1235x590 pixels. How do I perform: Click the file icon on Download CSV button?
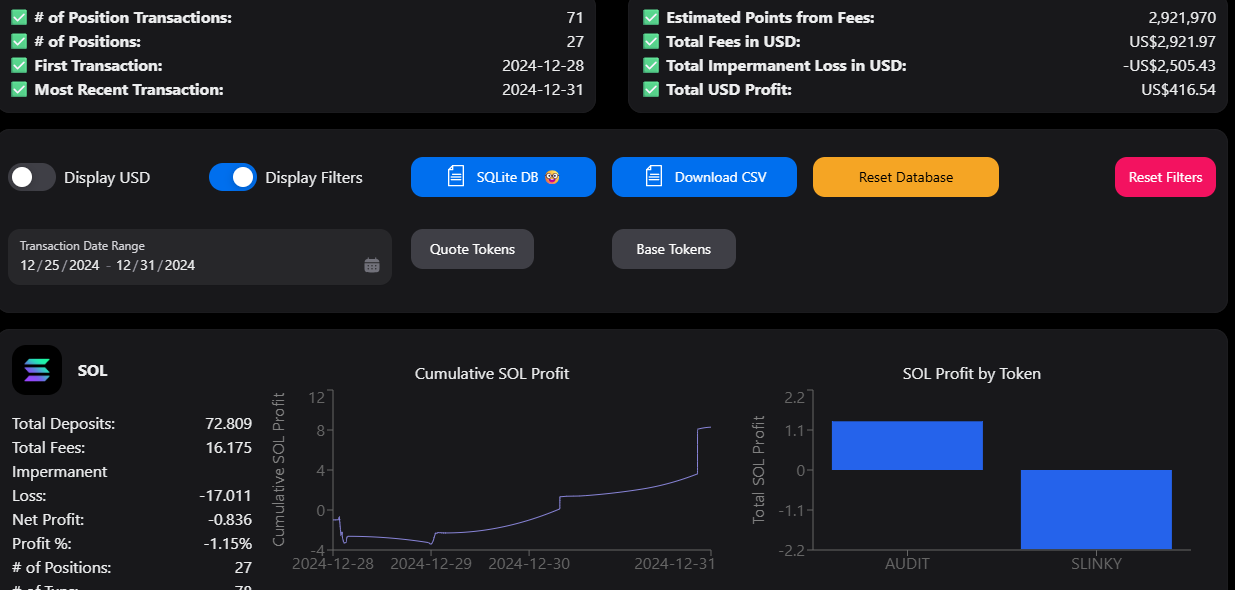655,177
